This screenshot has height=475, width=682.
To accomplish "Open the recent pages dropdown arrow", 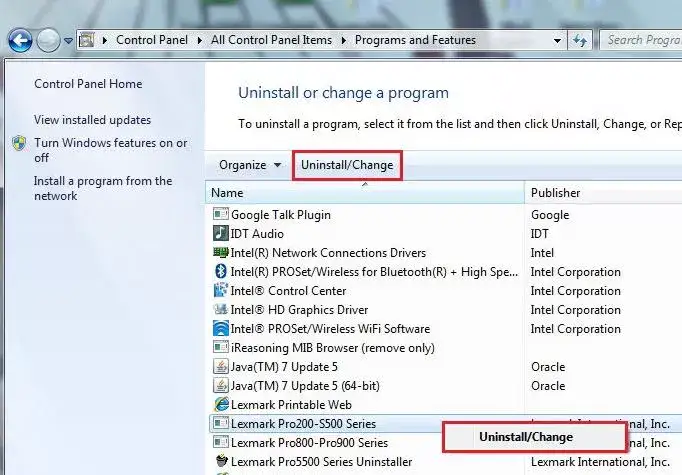I will click(x=68, y=41).
